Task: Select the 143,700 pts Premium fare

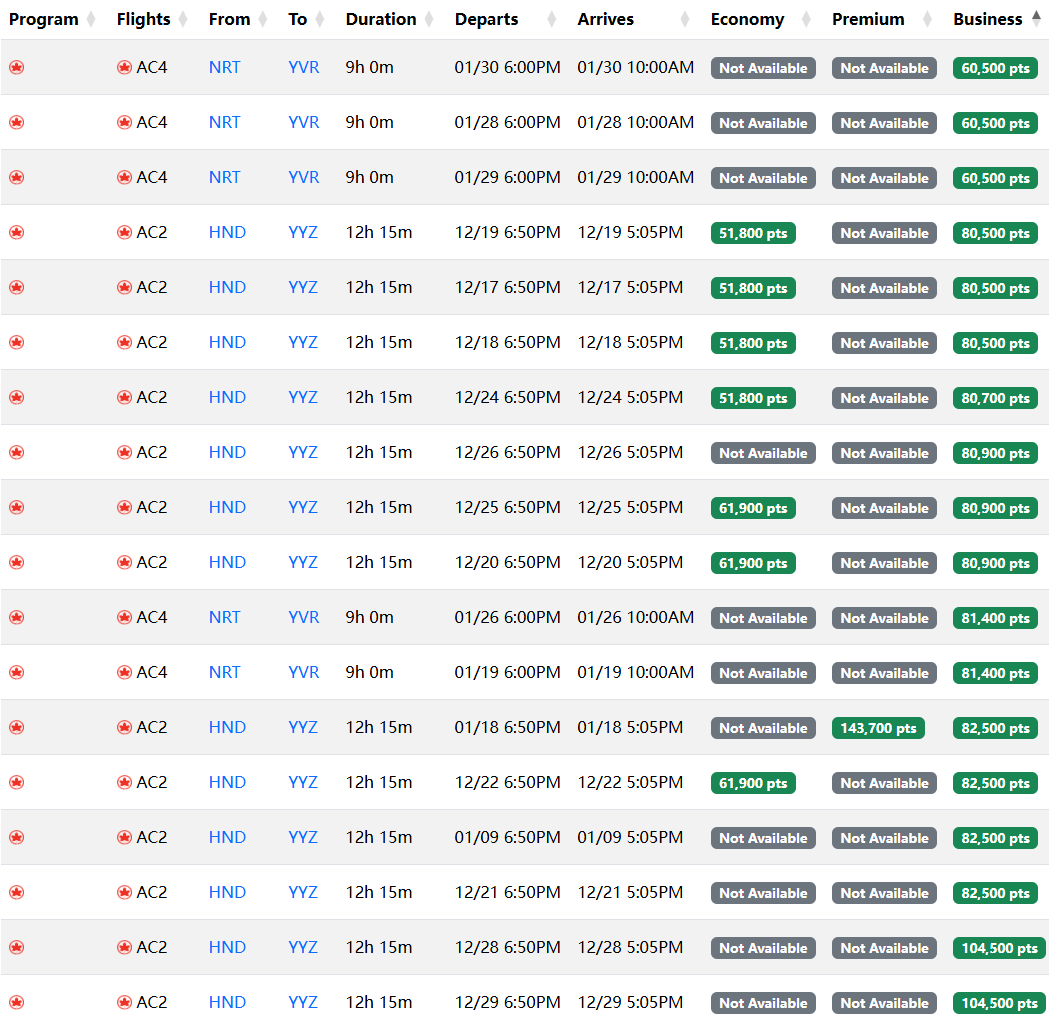Action: point(878,728)
